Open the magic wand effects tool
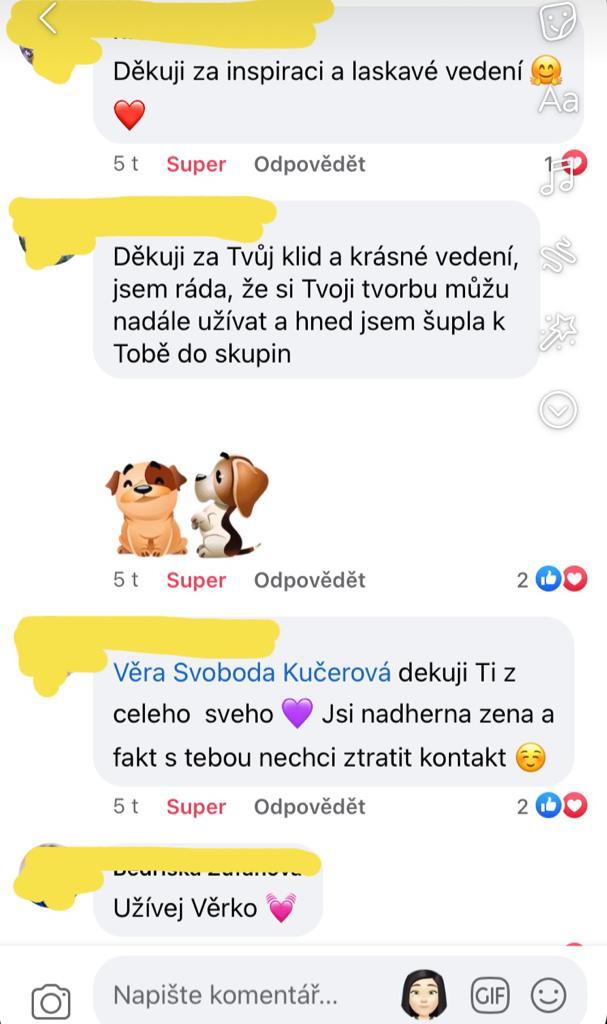Viewport: 607px width, 1024px height. tap(559, 332)
